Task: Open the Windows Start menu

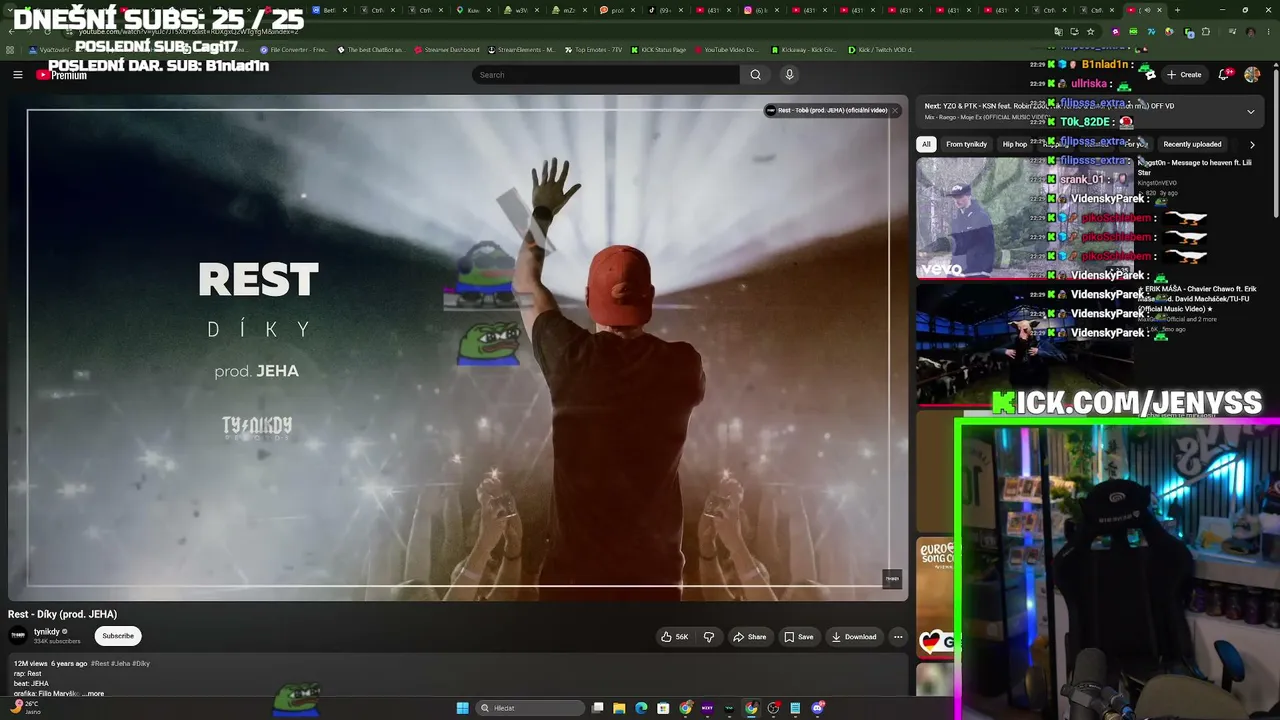Action: point(462,708)
